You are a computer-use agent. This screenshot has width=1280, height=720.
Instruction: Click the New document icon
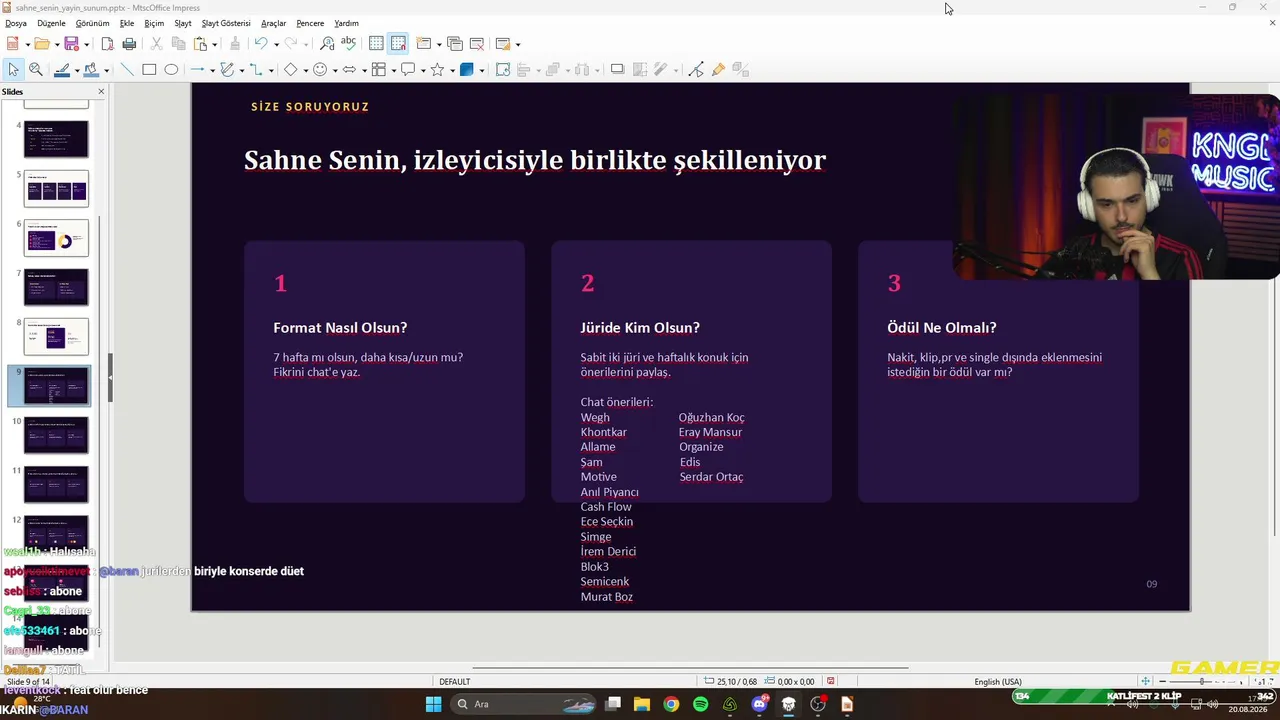click(x=12, y=44)
